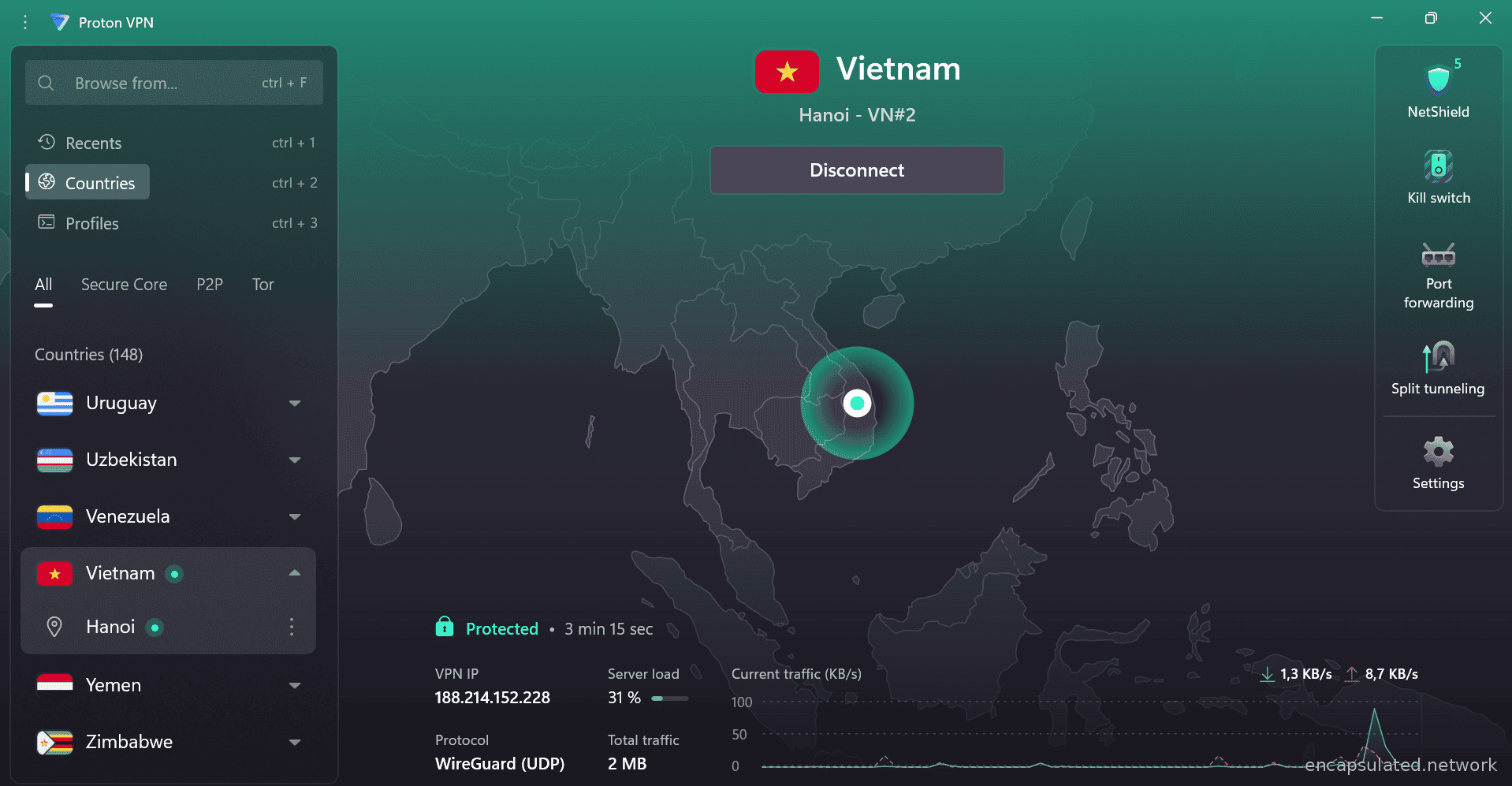Image resolution: width=1512 pixels, height=786 pixels.
Task: Expand the Yemen server list
Action: tap(295, 686)
